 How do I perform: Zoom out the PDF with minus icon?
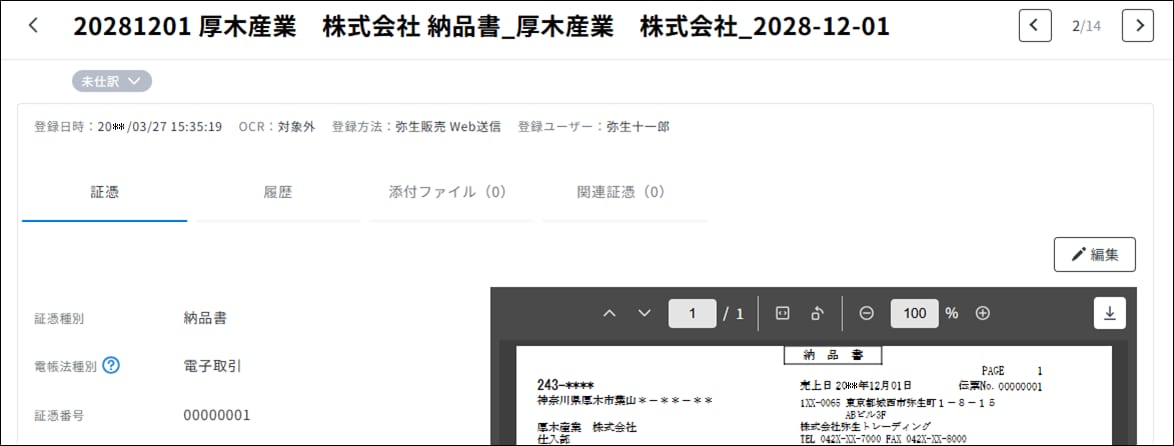(866, 313)
